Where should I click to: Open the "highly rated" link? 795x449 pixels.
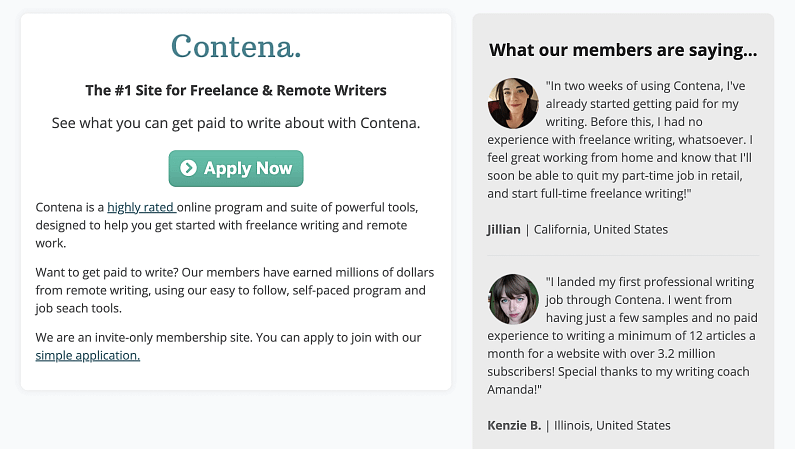click(141, 207)
